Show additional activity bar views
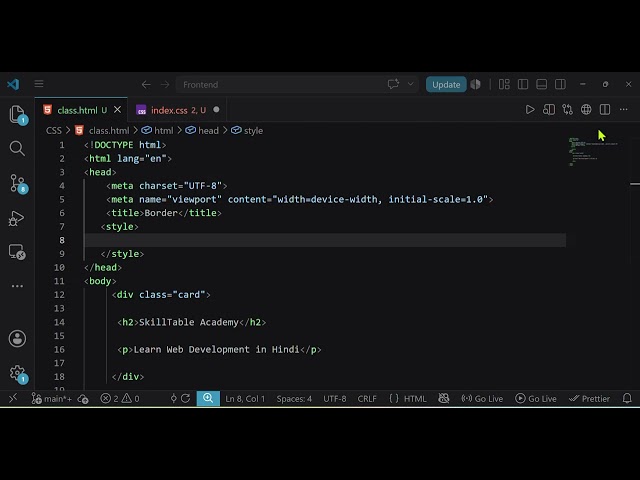The height and width of the screenshot is (480, 640). [x=17, y=286]
